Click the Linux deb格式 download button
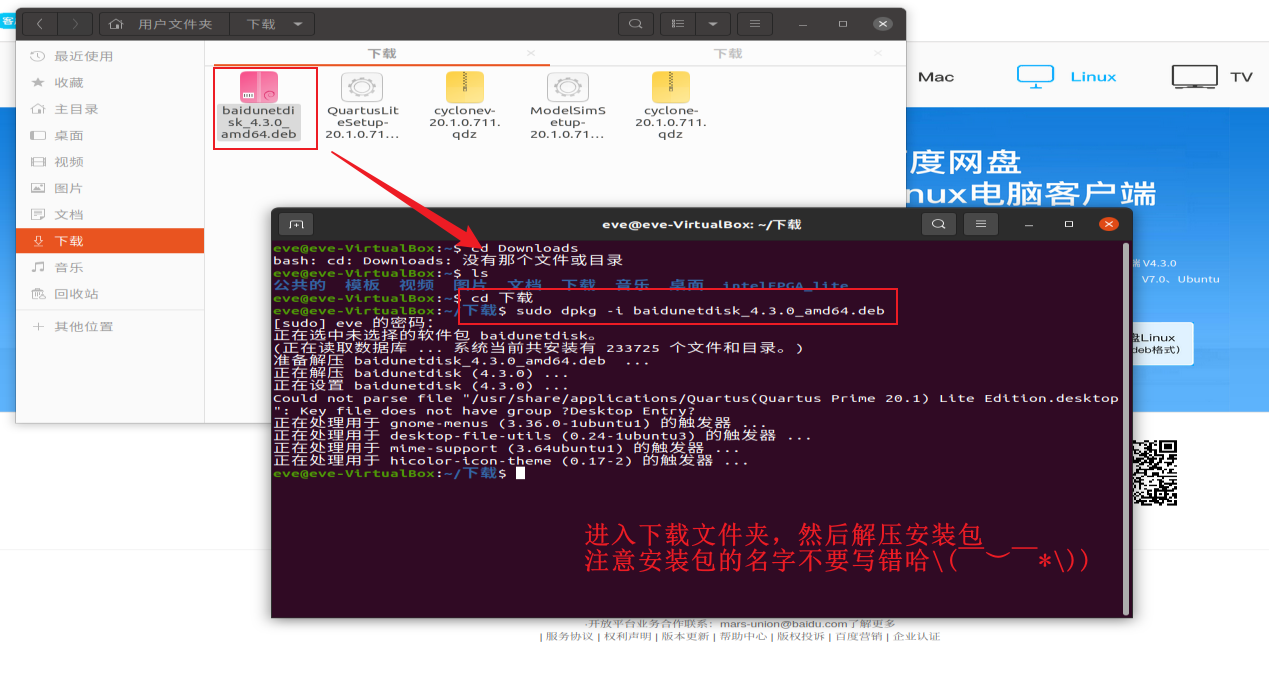The image size is (1269, 680). coord(1162,343)
